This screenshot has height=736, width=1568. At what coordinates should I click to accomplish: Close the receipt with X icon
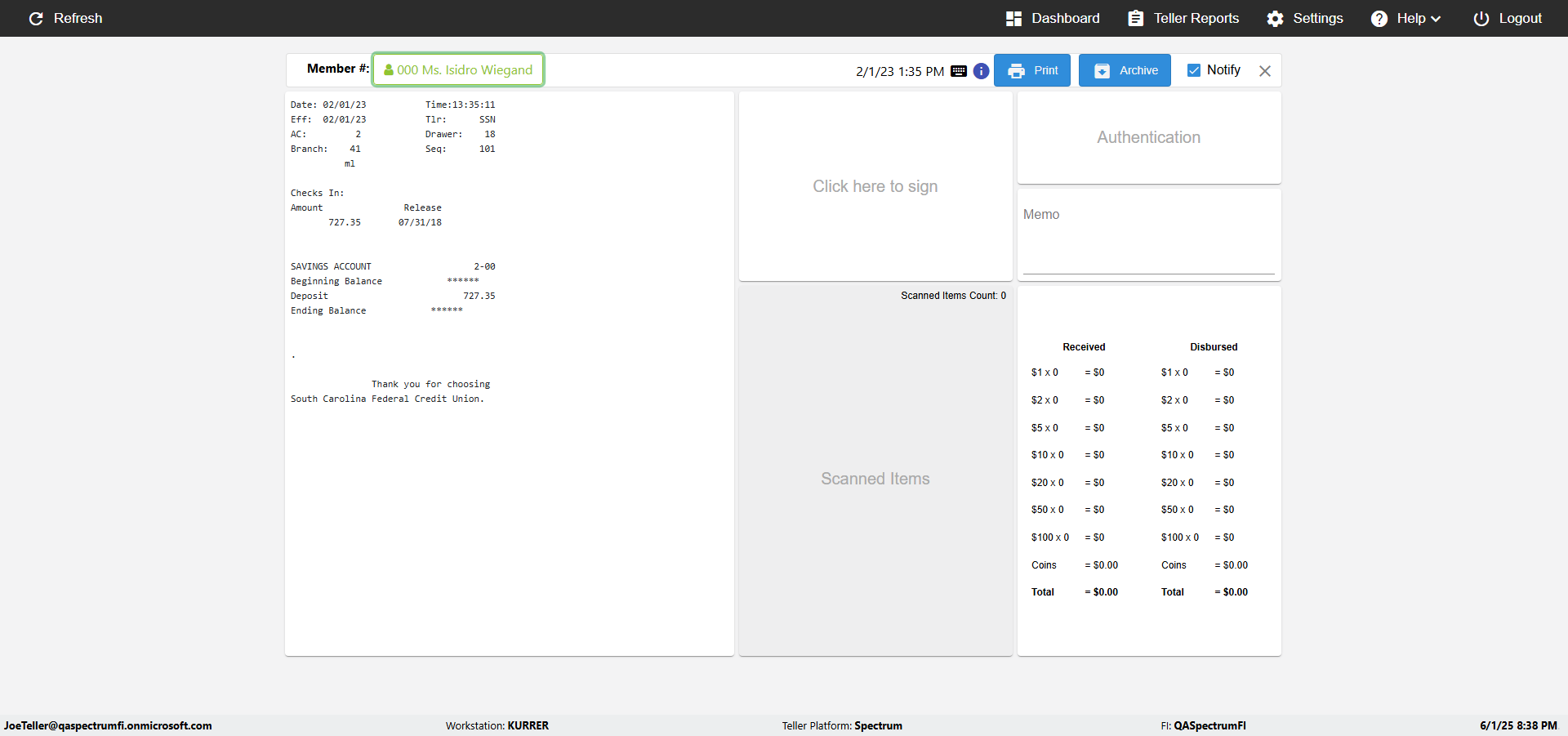(1264, 71)
